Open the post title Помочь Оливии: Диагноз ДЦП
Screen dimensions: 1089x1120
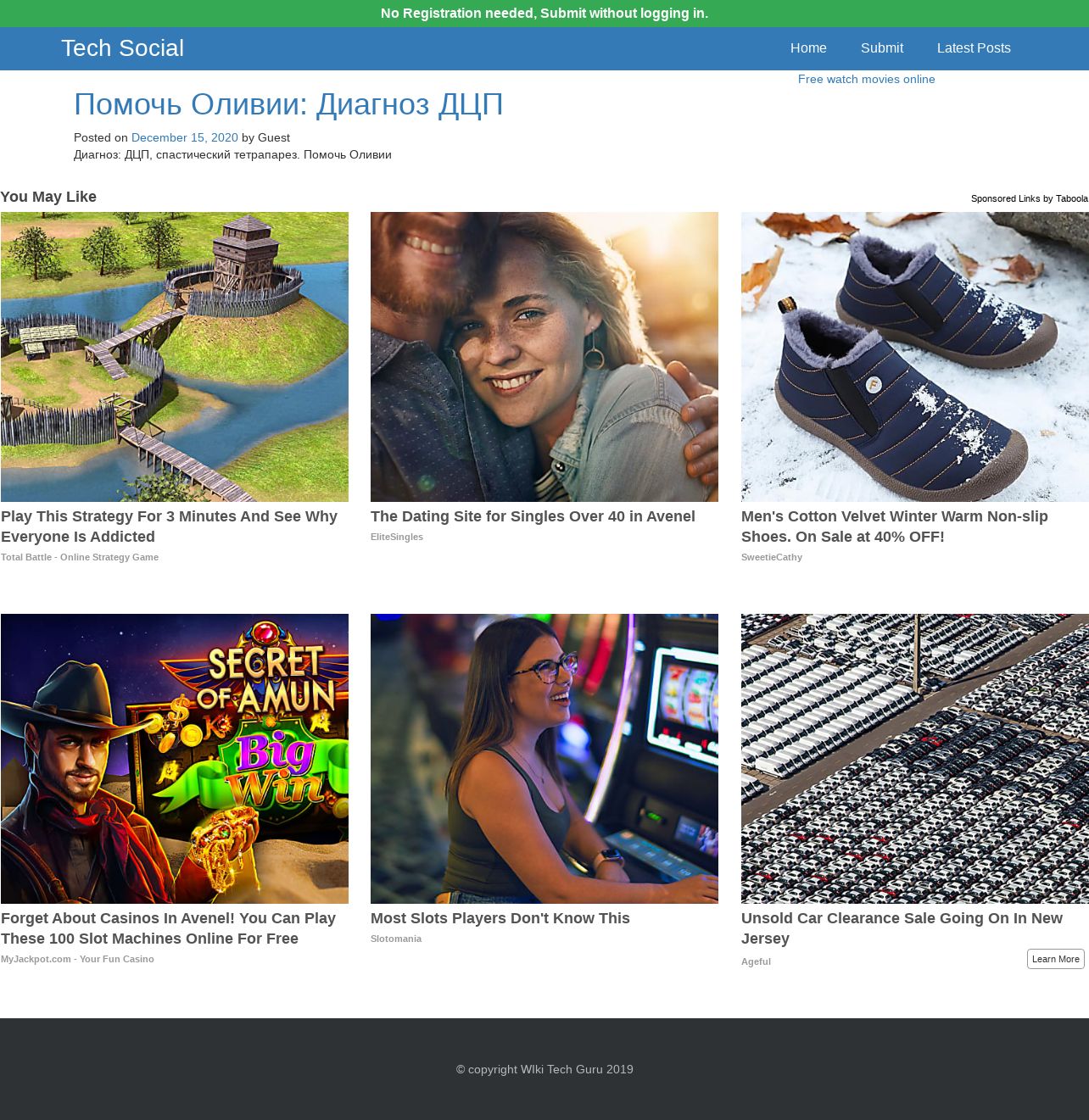tap(288, 104)
